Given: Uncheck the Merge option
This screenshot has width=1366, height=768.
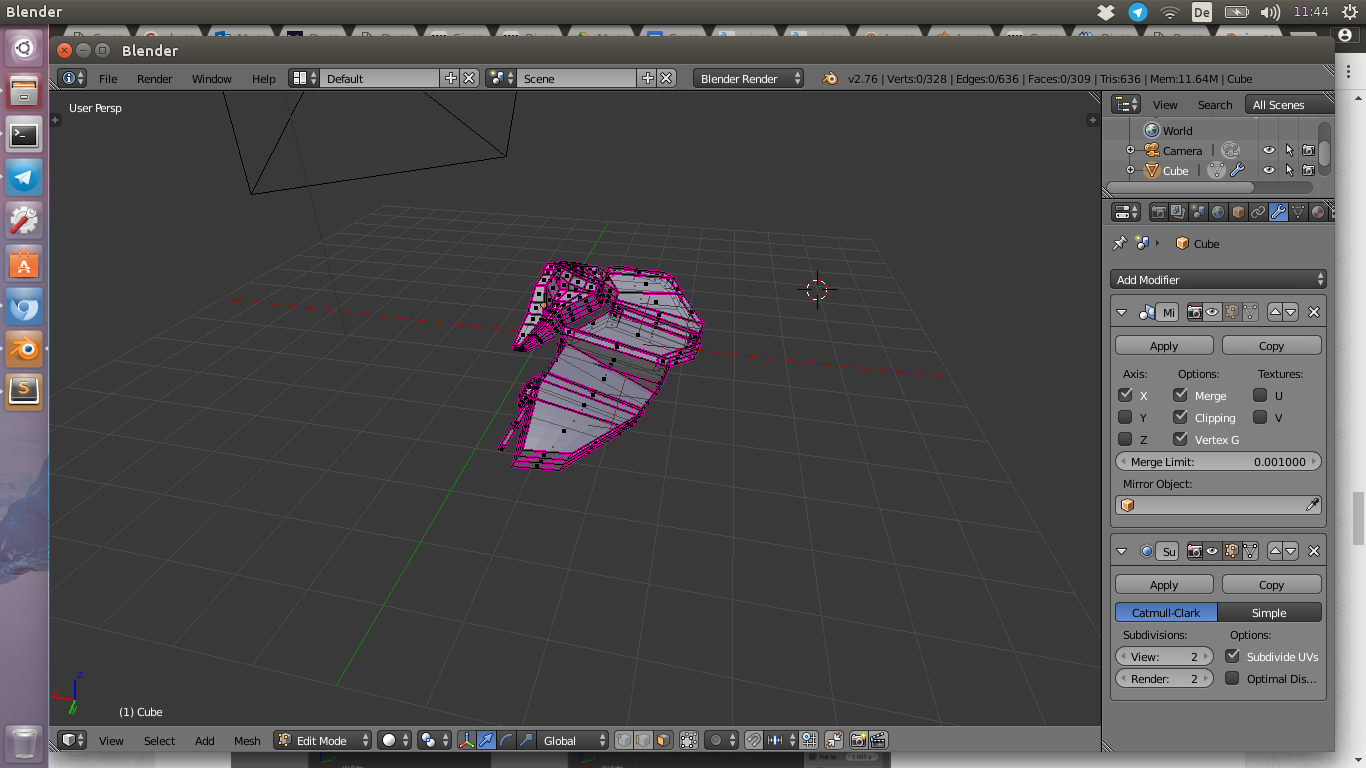Looking at the screenshot, I should (x=1181, y=395).
